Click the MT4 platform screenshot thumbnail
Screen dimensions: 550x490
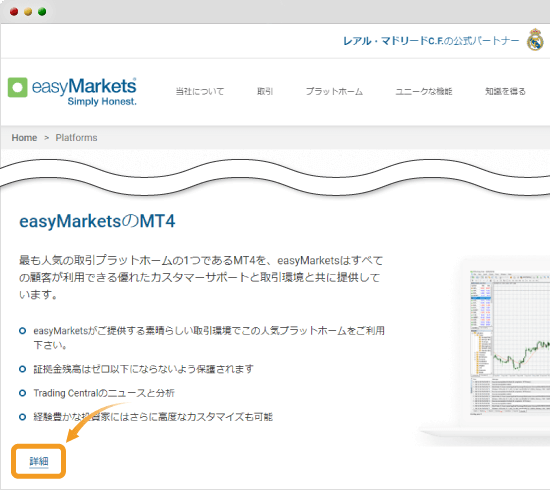tap(510, 343)
